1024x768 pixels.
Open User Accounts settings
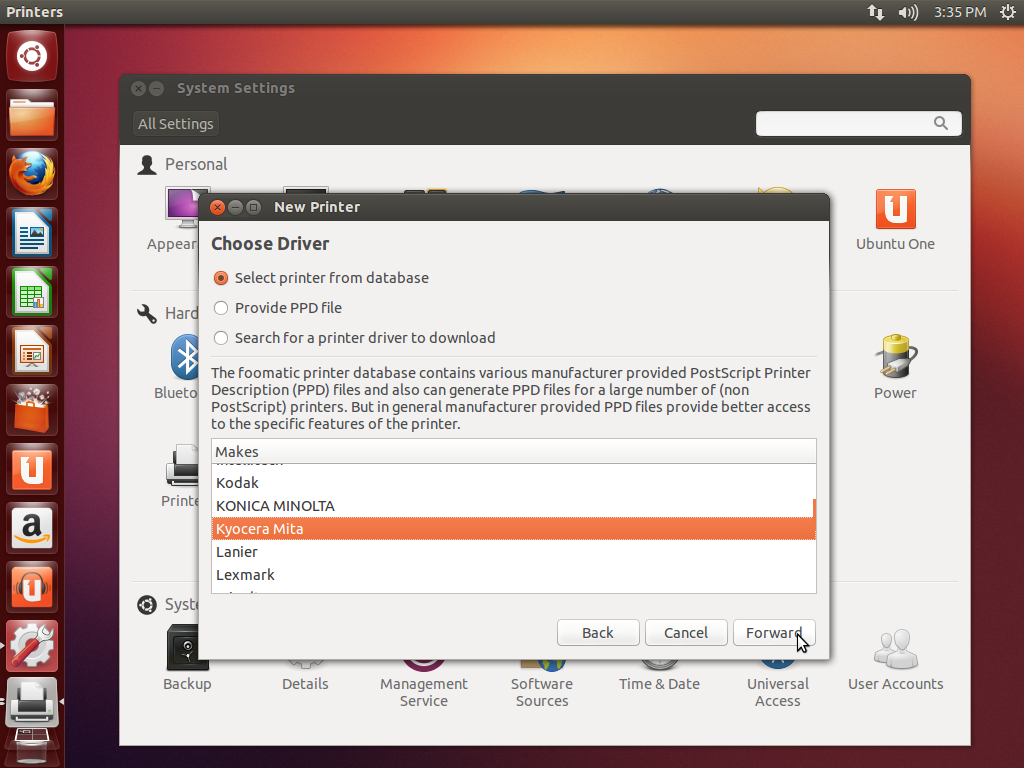895,660
